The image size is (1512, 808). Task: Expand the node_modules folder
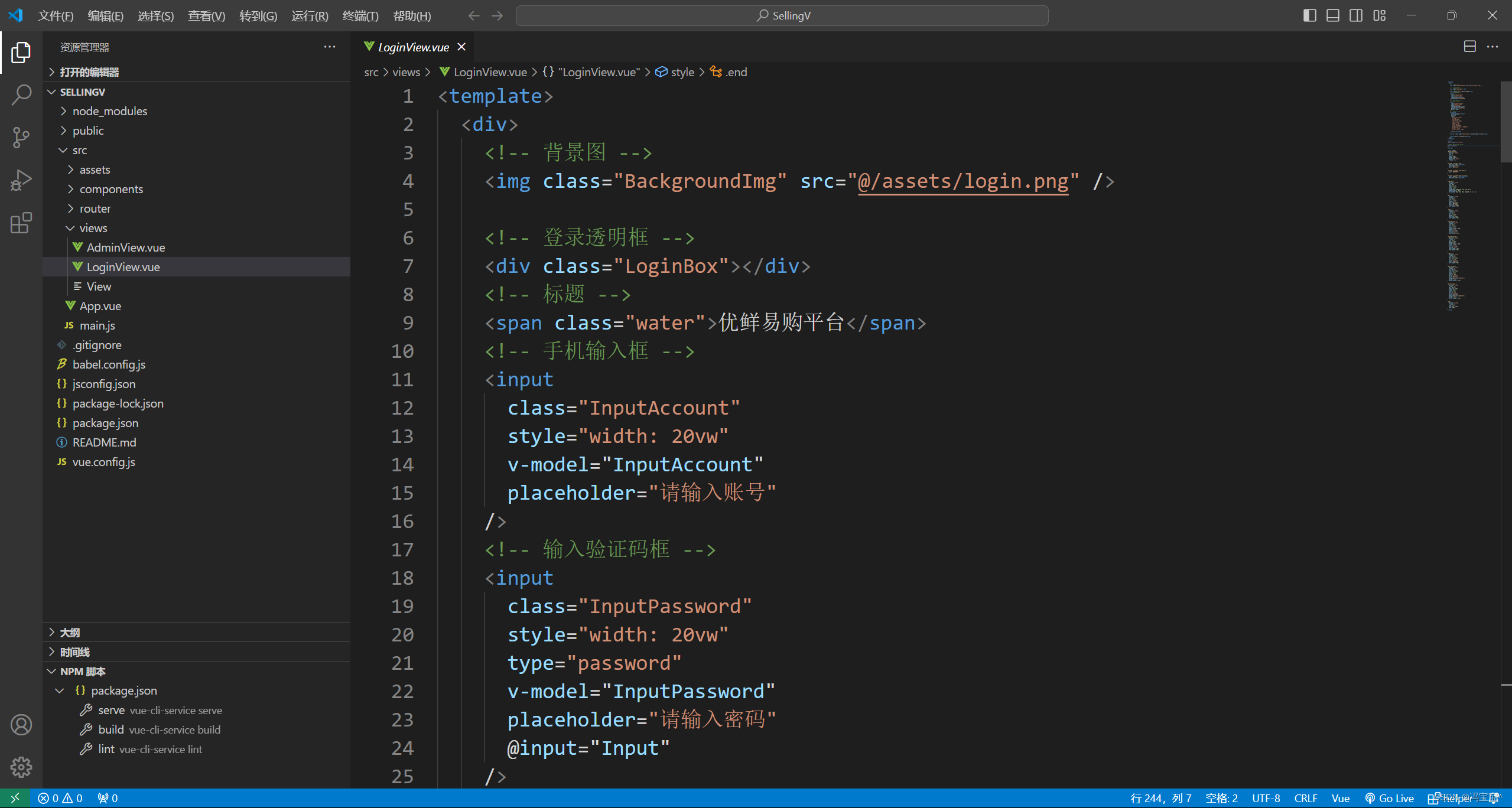(x=109, y=111)
